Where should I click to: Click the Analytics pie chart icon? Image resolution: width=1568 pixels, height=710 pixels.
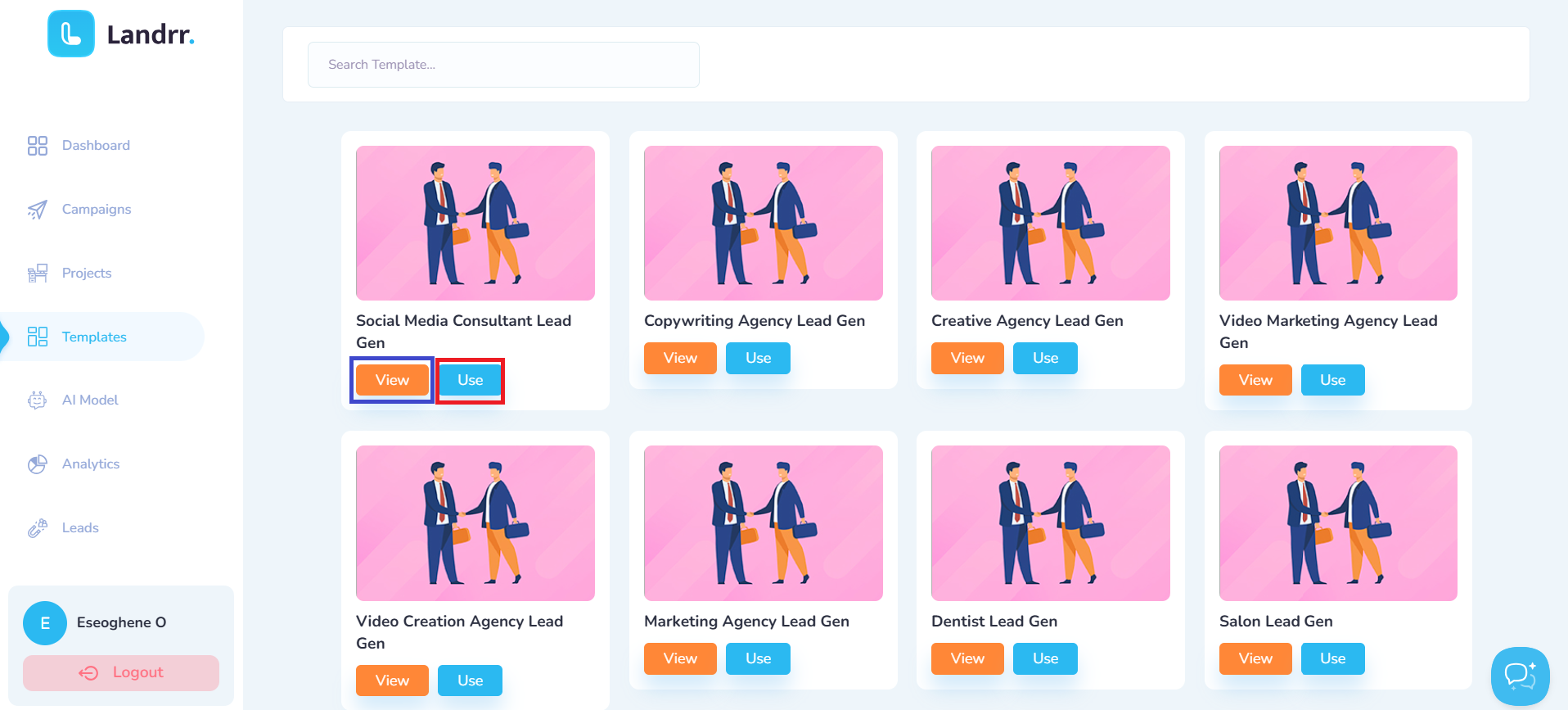coord(38,464)
